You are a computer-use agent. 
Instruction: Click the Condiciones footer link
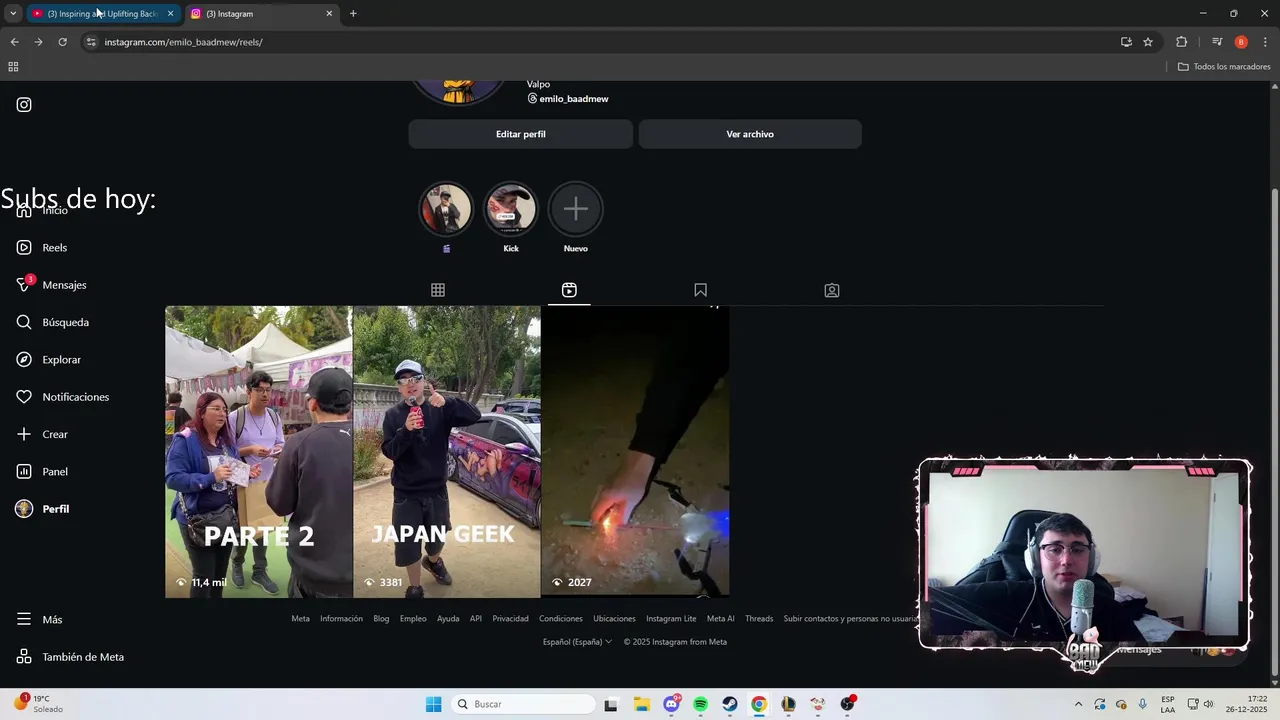(x=561, y=619)
